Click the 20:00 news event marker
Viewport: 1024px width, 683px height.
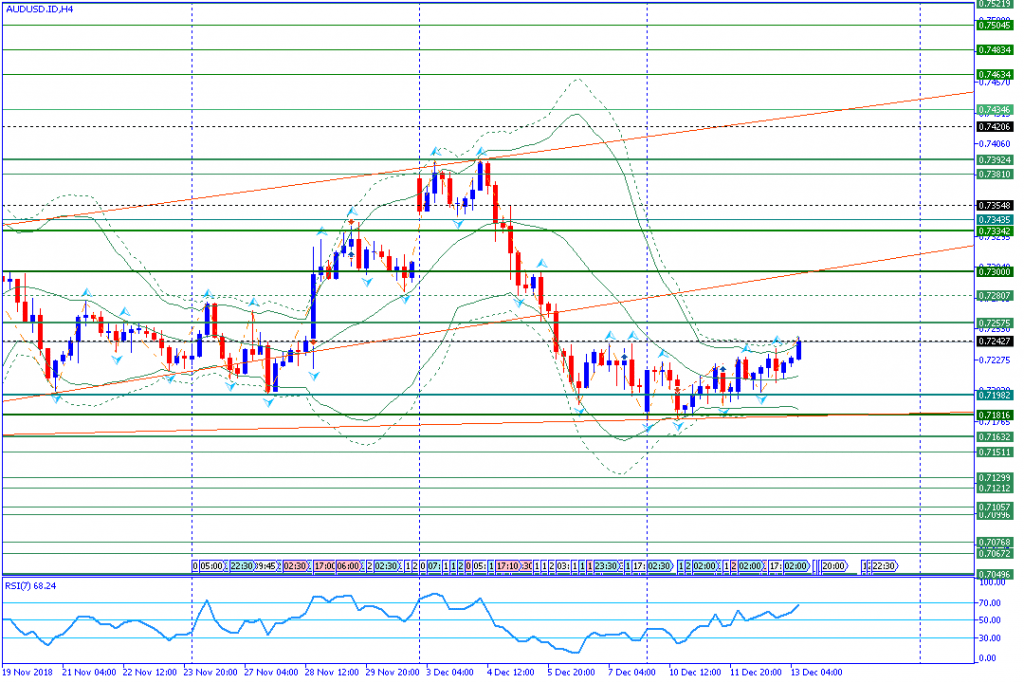pos(834,566)
